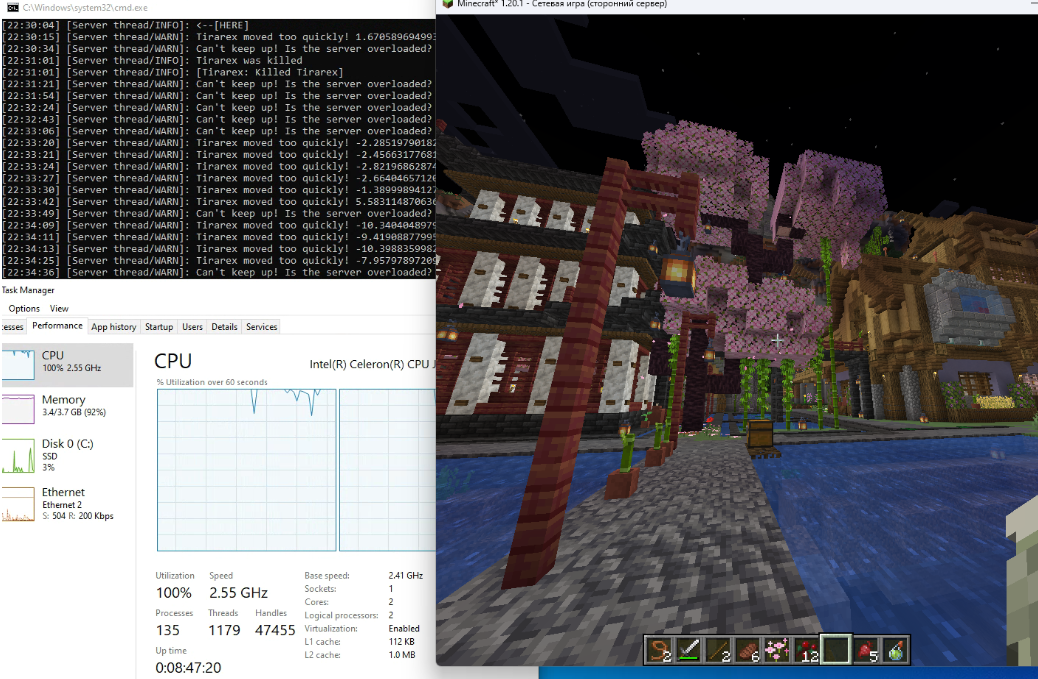Click the Intel(R) Celeron(R) CPU name

click(372, 364)
